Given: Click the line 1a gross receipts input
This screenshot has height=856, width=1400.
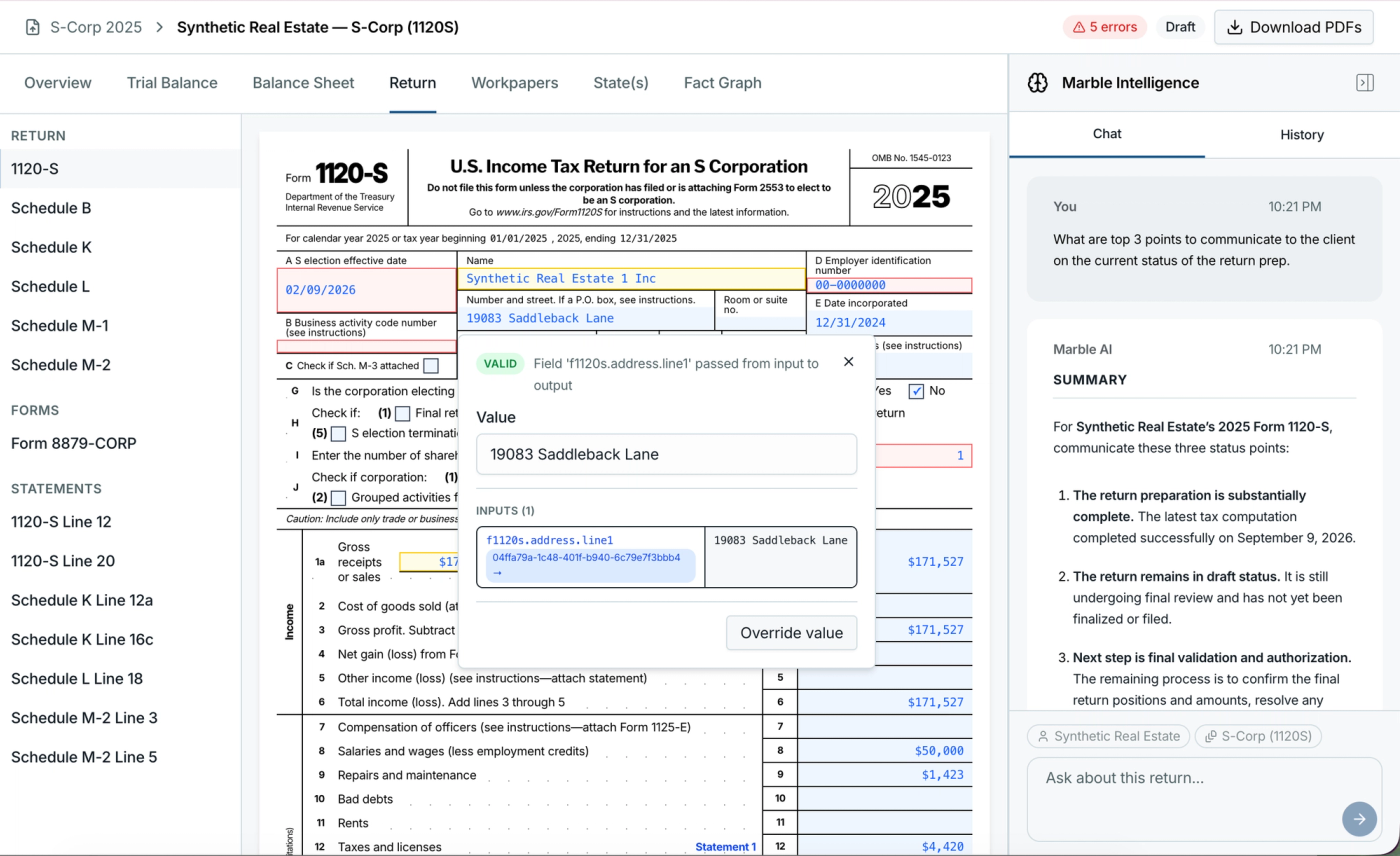Looking at the screenshot, I should [429, 562].
